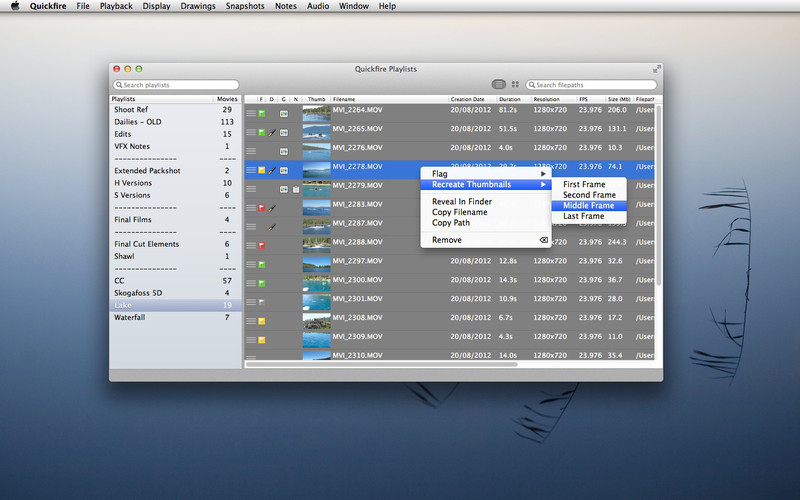The width and height of the screenshot is (800, 500).
Task: Click the brush icon on MVI_2283.MOV
Action: (x=272, y=208)
